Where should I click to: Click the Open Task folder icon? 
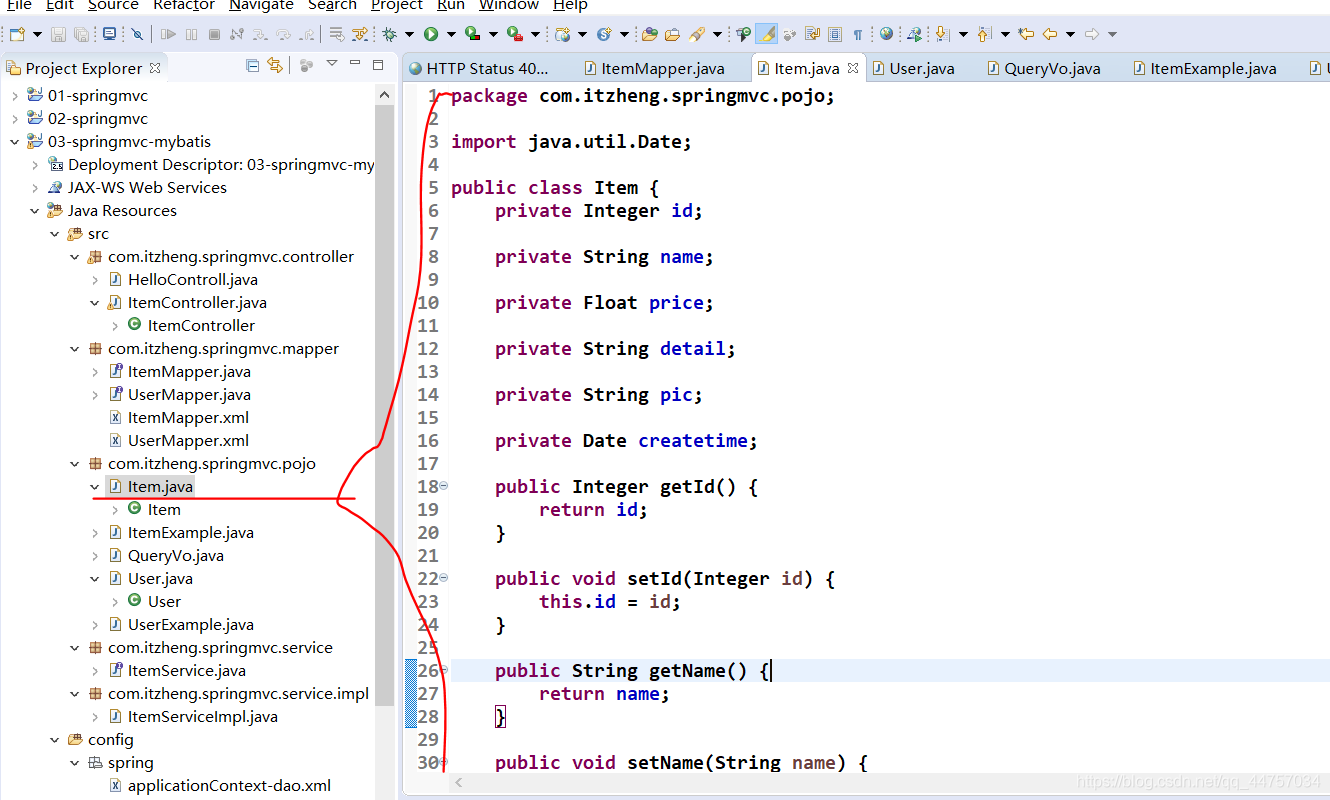(672, 34)
